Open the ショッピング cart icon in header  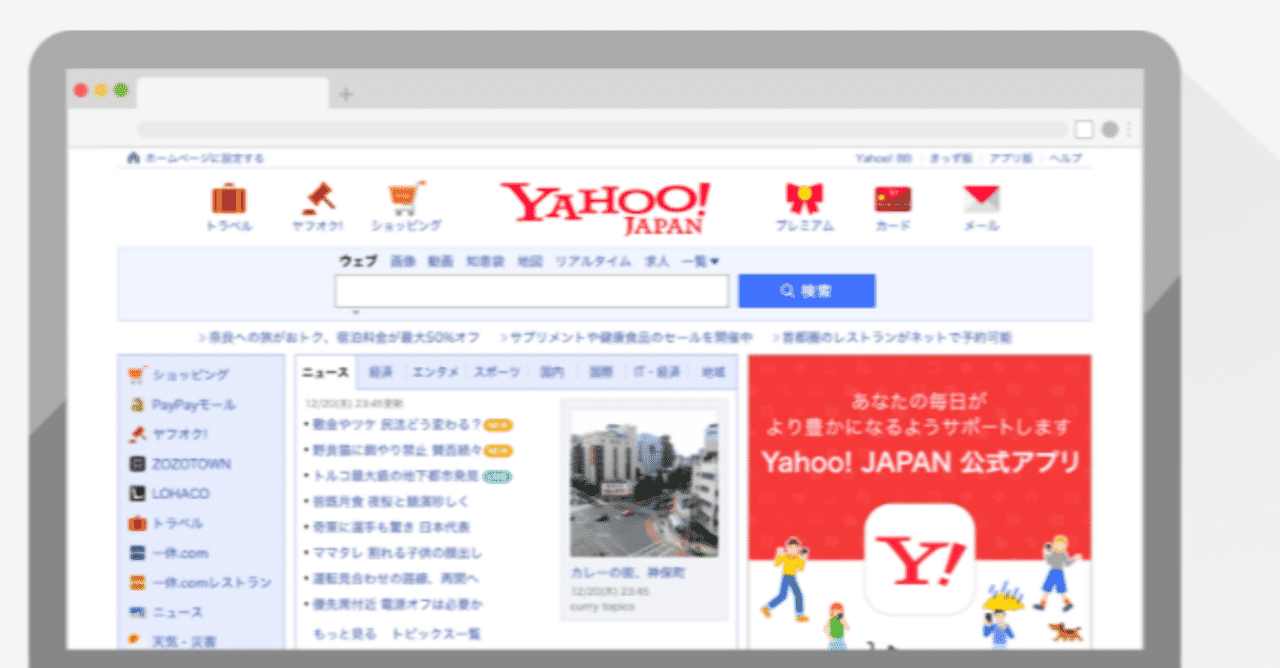[x=406, y=198]
